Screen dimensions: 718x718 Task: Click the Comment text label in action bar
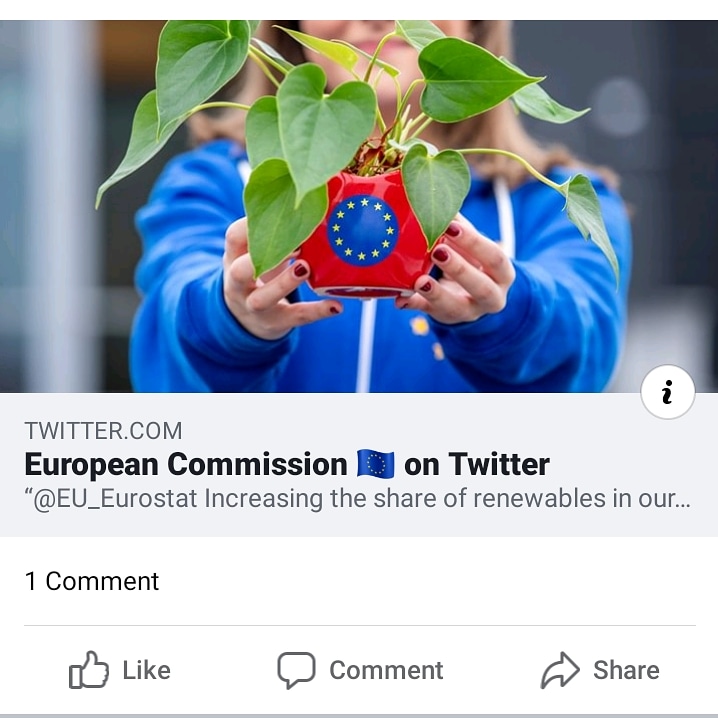tap(386, 670)
